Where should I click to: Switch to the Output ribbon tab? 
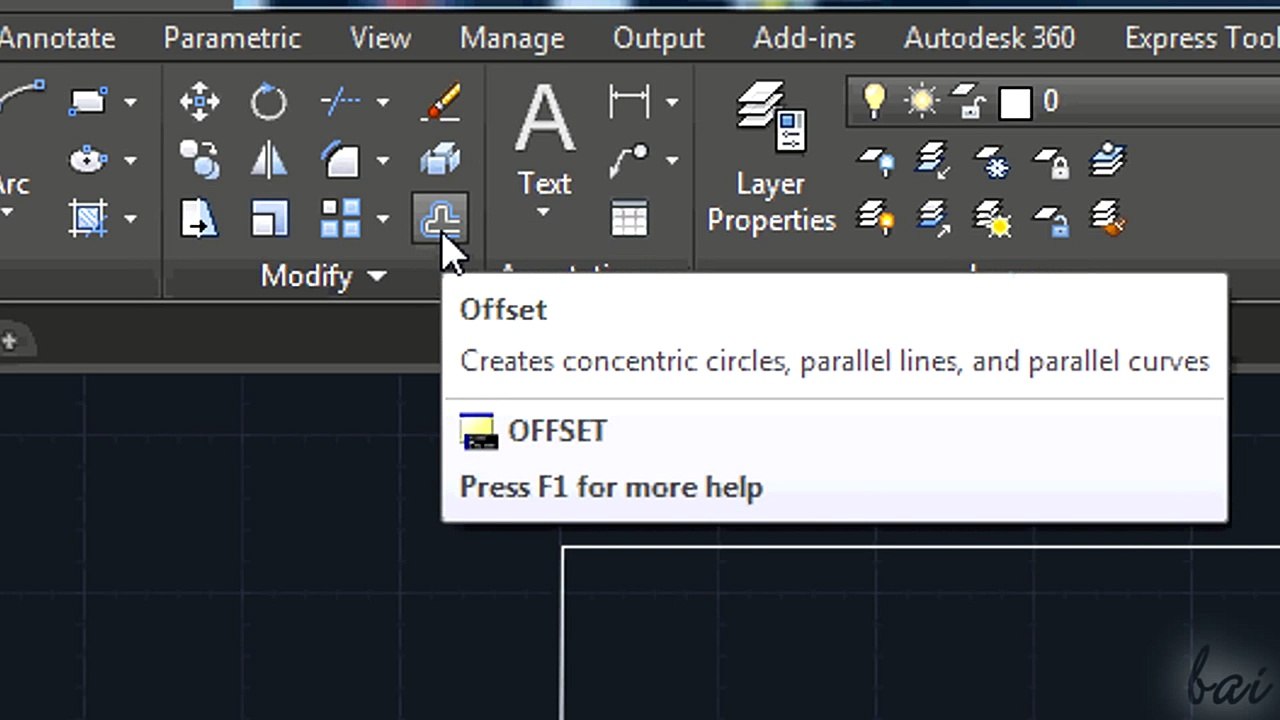pos(659,39)
